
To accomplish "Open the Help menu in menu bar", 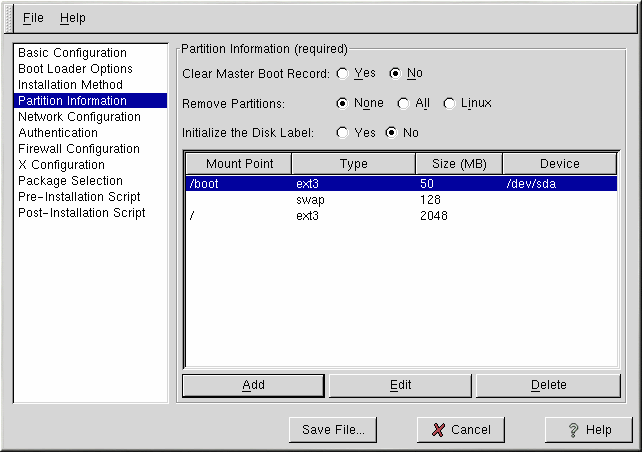I will pos(72,18).
